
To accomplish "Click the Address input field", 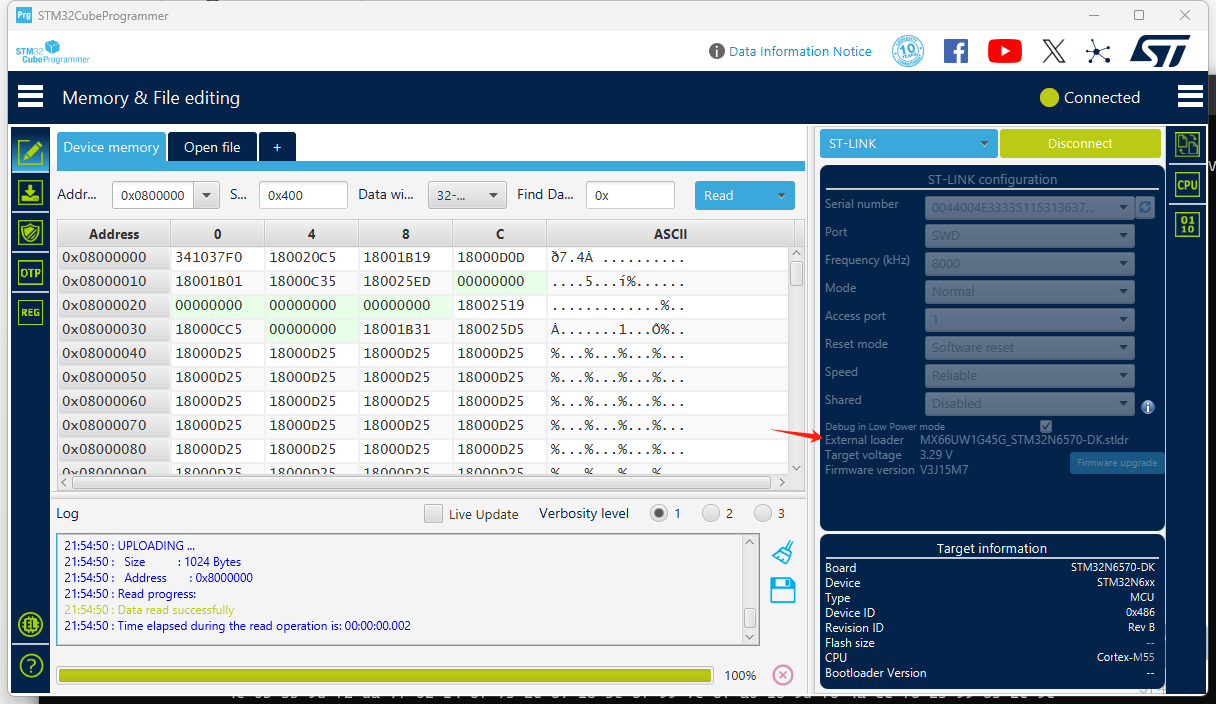I will tap(154, 196).
